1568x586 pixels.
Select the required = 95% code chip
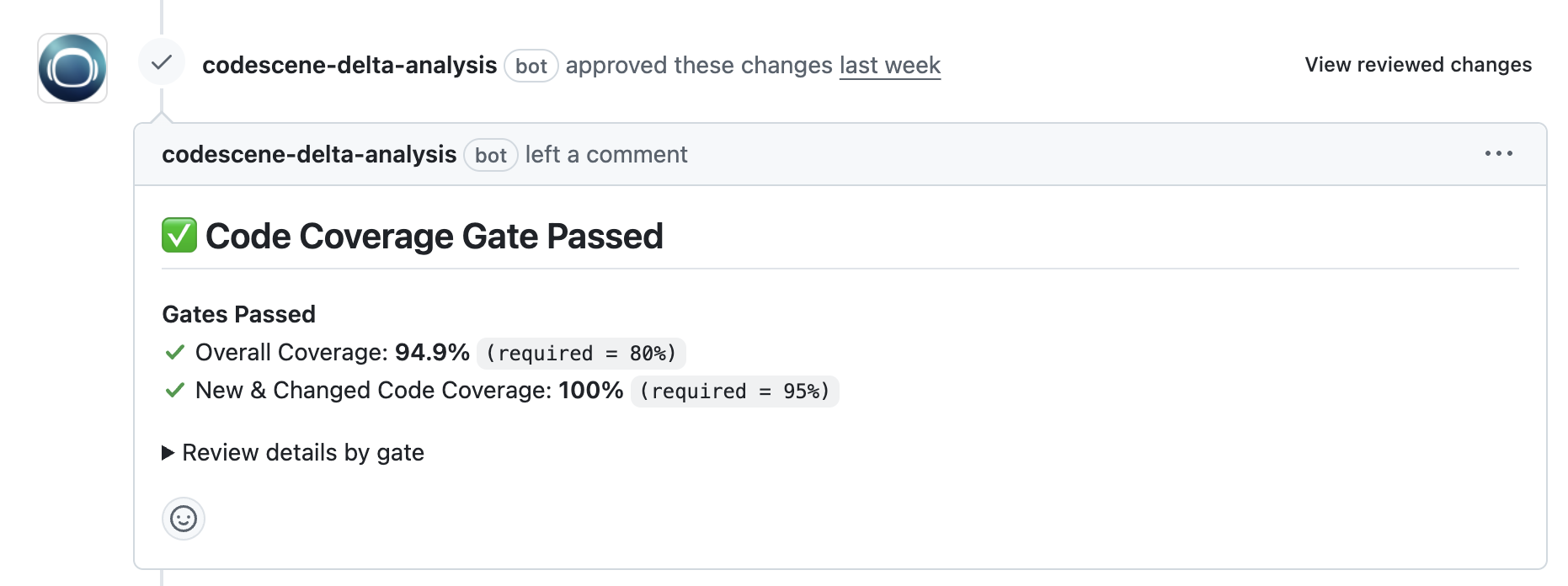tap(734, 391)
